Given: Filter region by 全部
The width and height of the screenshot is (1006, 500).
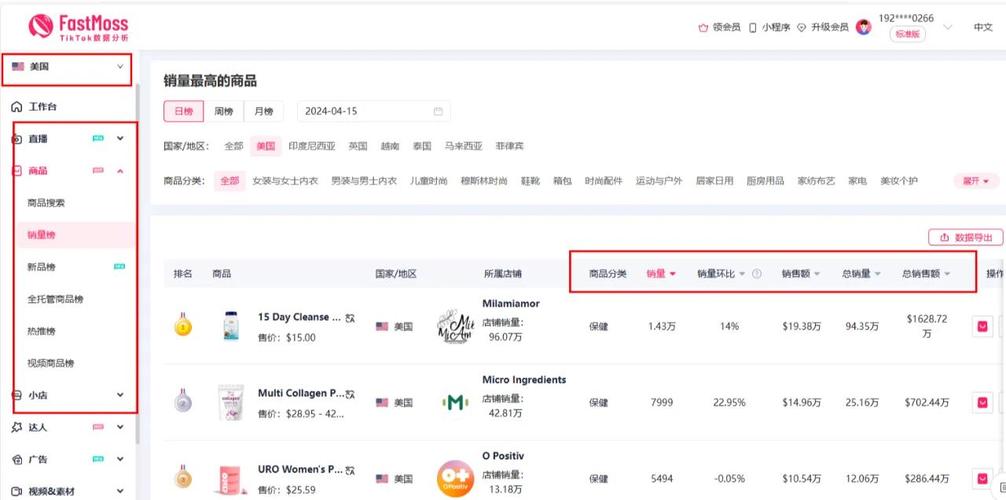Looking at the screenshot, I should coord(234,146).
